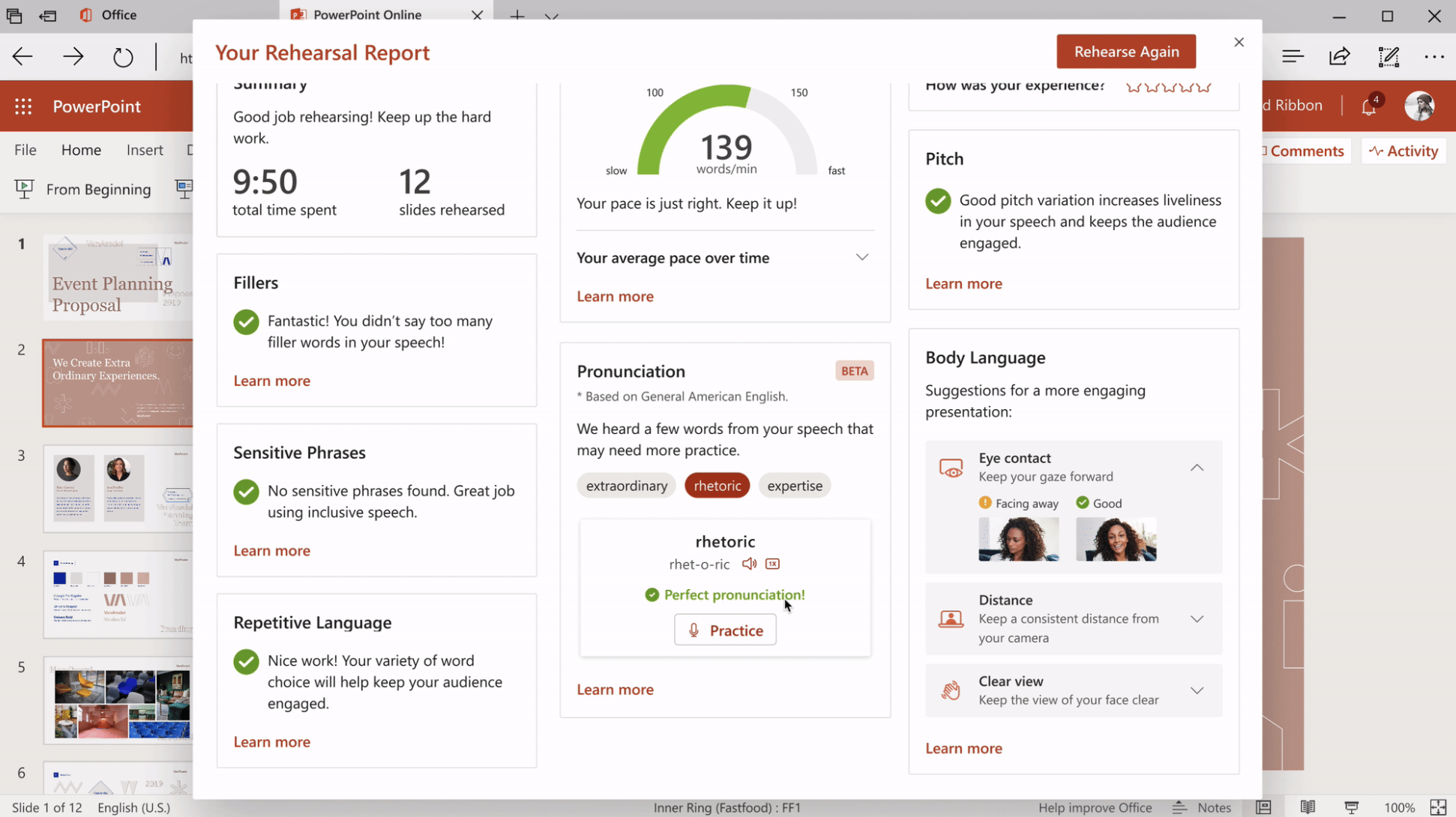The image size is (1456, 817).
Task: Rate experience with the fifth star
Action: 1204,87
